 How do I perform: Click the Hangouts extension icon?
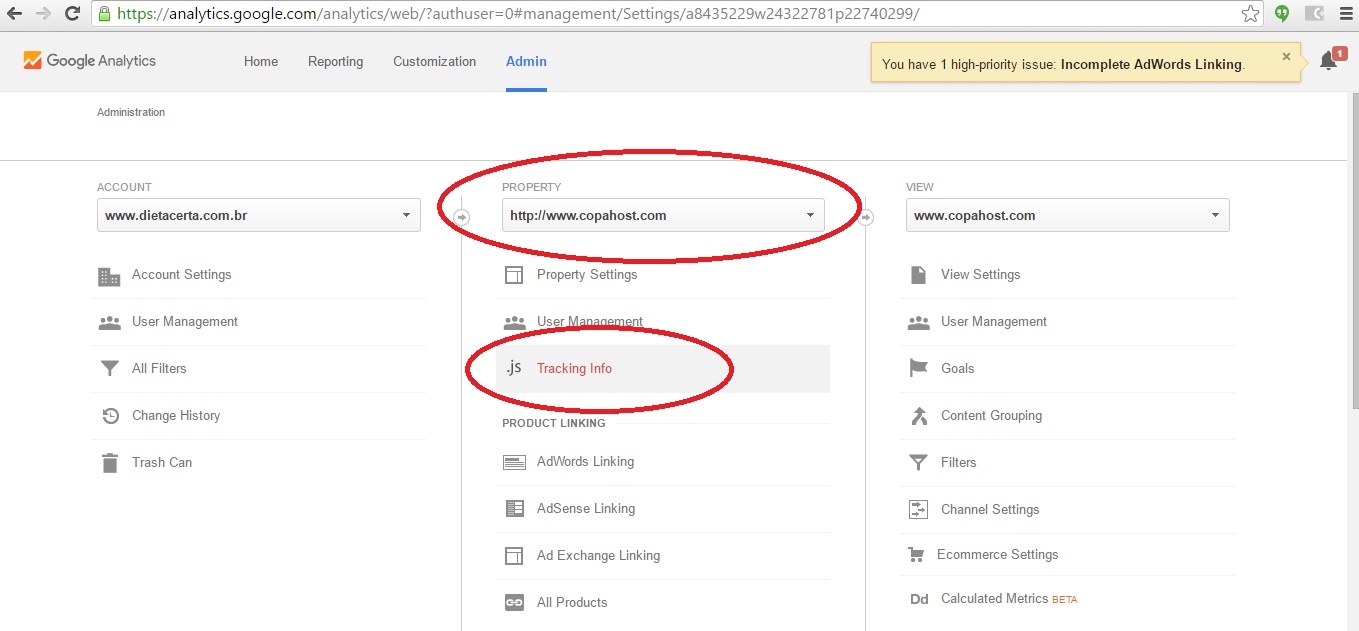point(1282,14)
